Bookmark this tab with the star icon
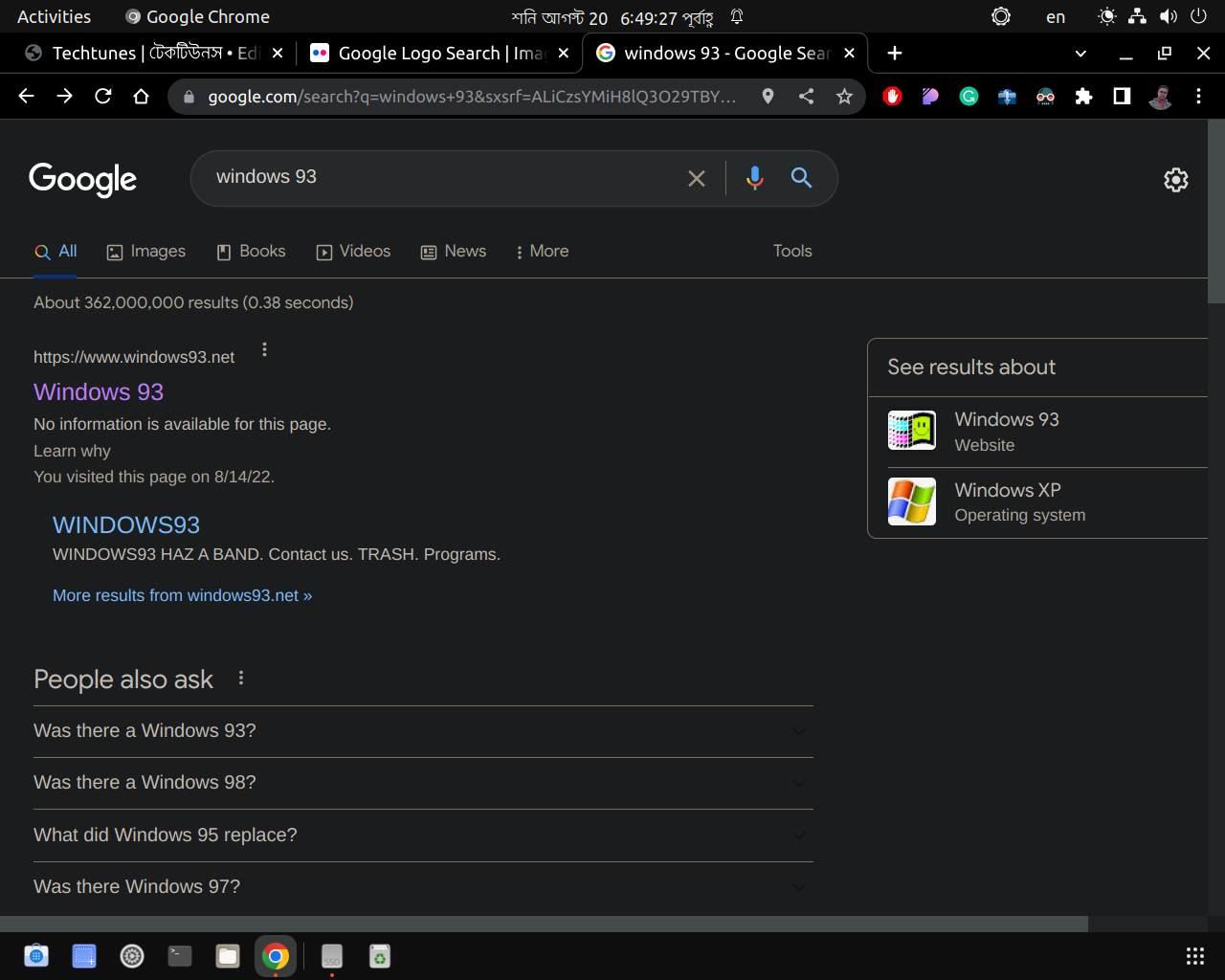This screenshot has width=1225, height=980. [x=844, y=96]
